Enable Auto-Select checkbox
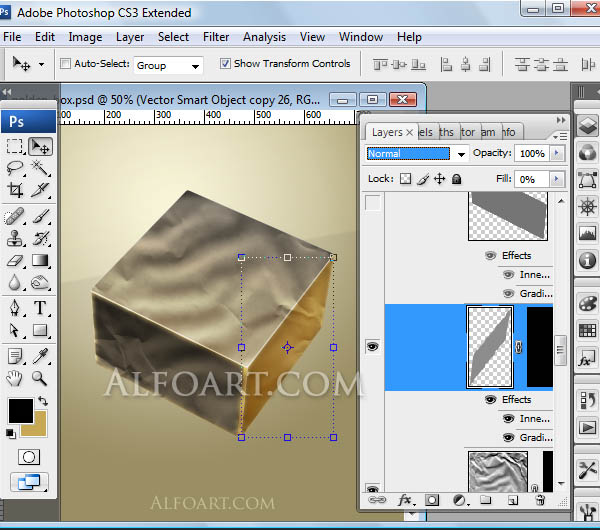This screenshot has height=530, width=600. point(65,64)
